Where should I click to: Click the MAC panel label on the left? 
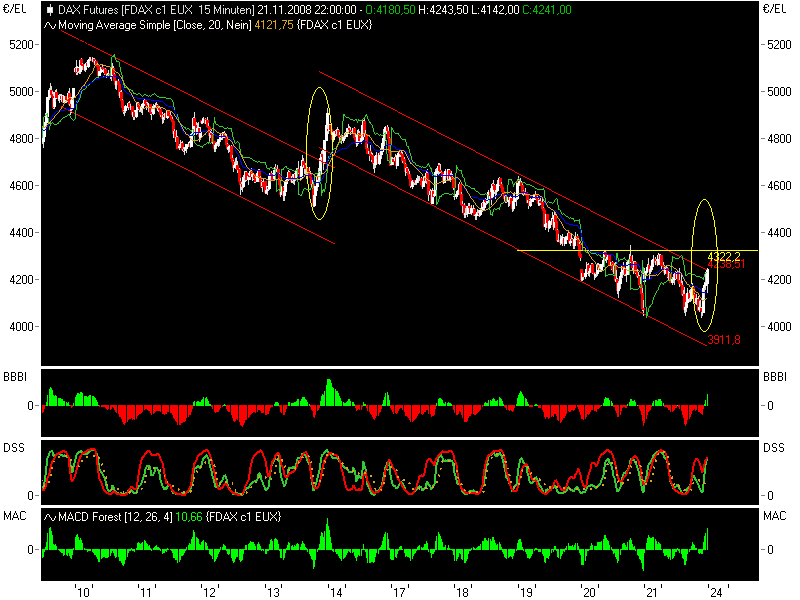click(x=14, y=516)
